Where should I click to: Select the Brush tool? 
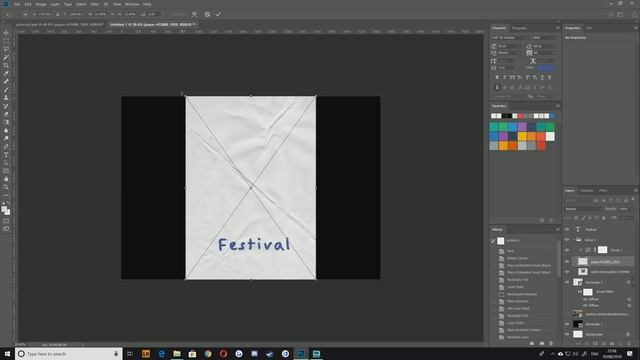(6, 90)
